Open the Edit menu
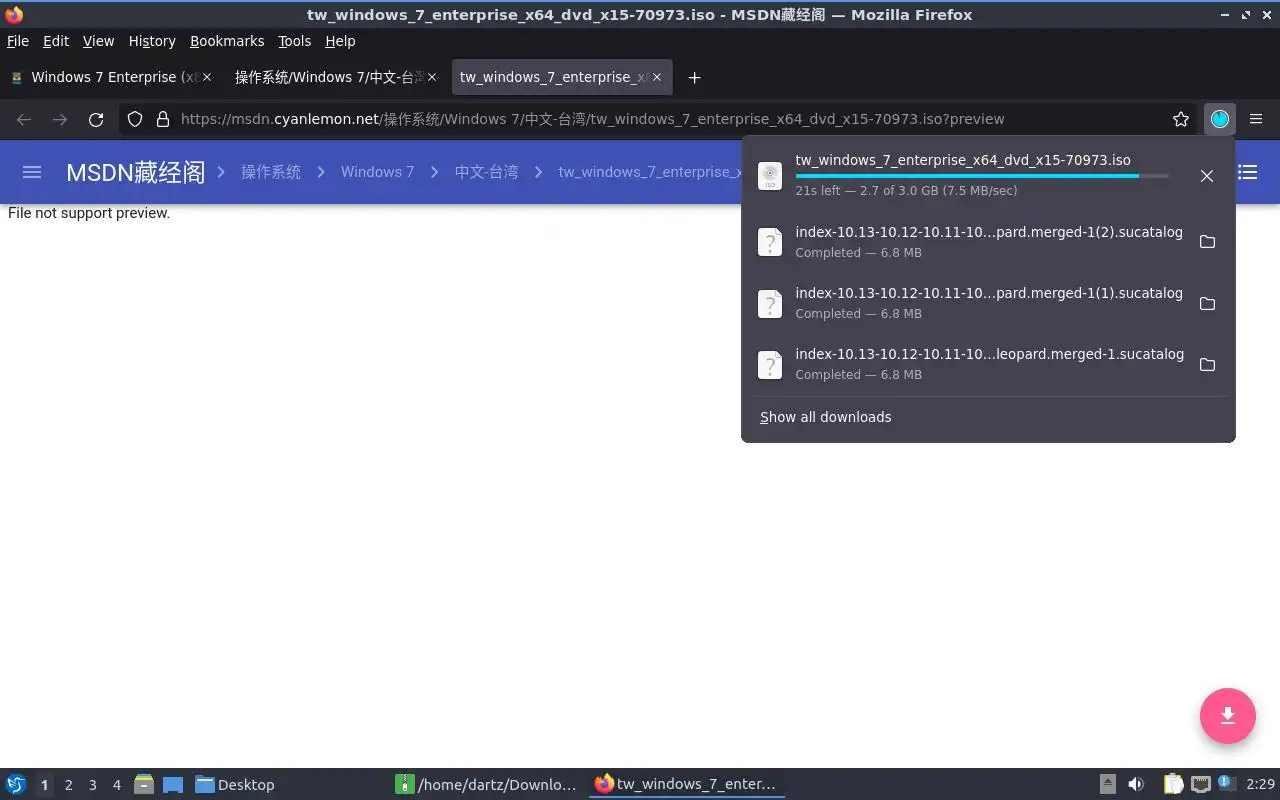This screenshot has height=800, width=1280. point(56,41)
